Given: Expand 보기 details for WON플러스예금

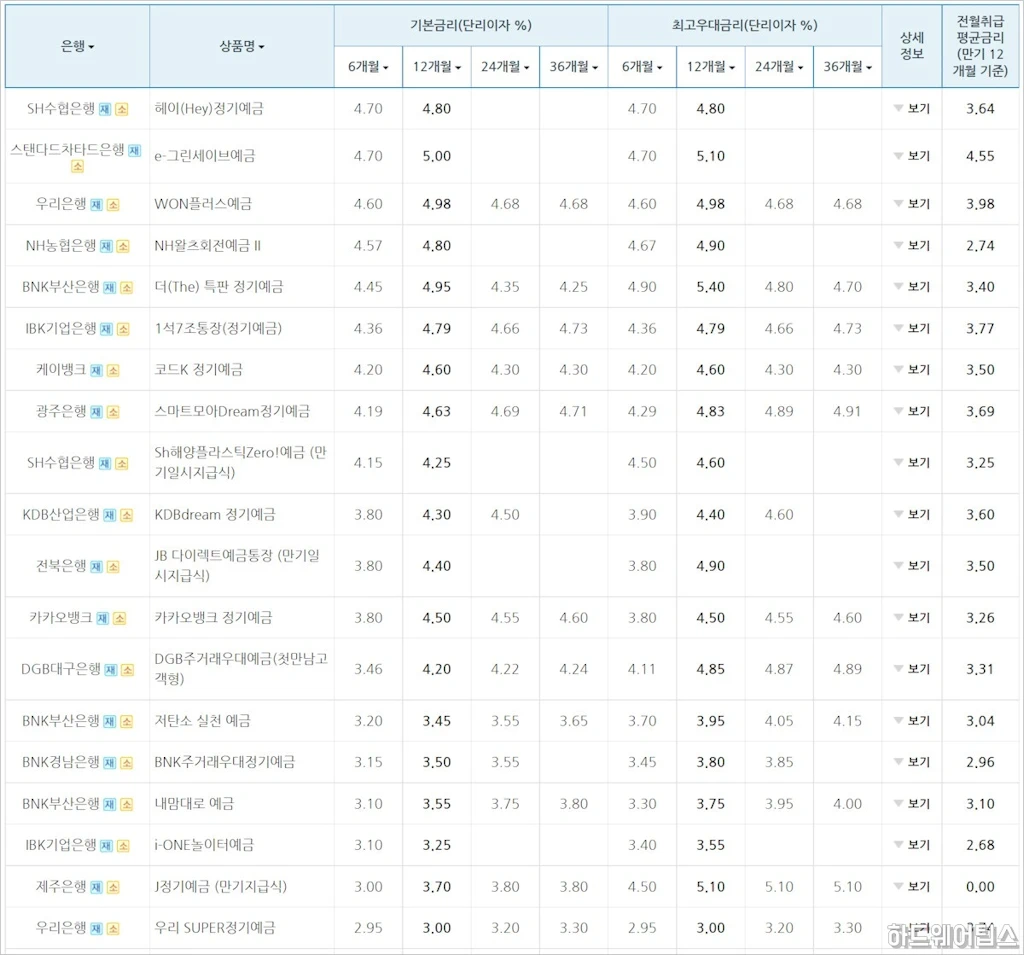Looking at the screenshot, I should [x=912, y=204].
